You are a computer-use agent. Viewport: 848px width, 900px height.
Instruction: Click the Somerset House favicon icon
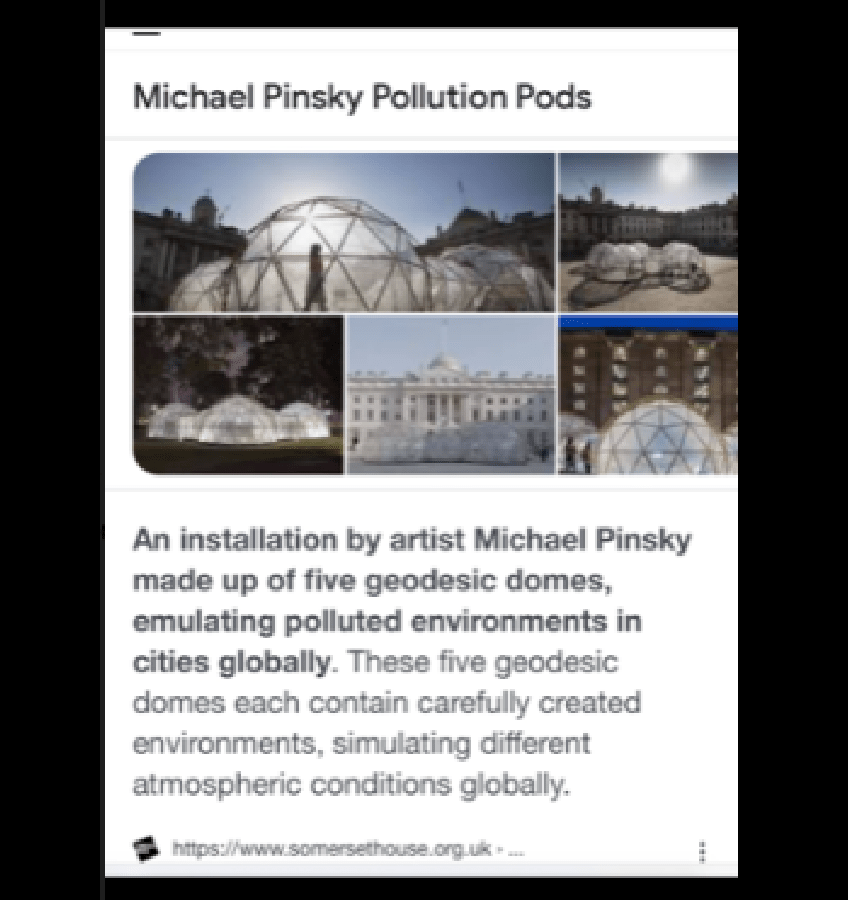click(146, 849)
